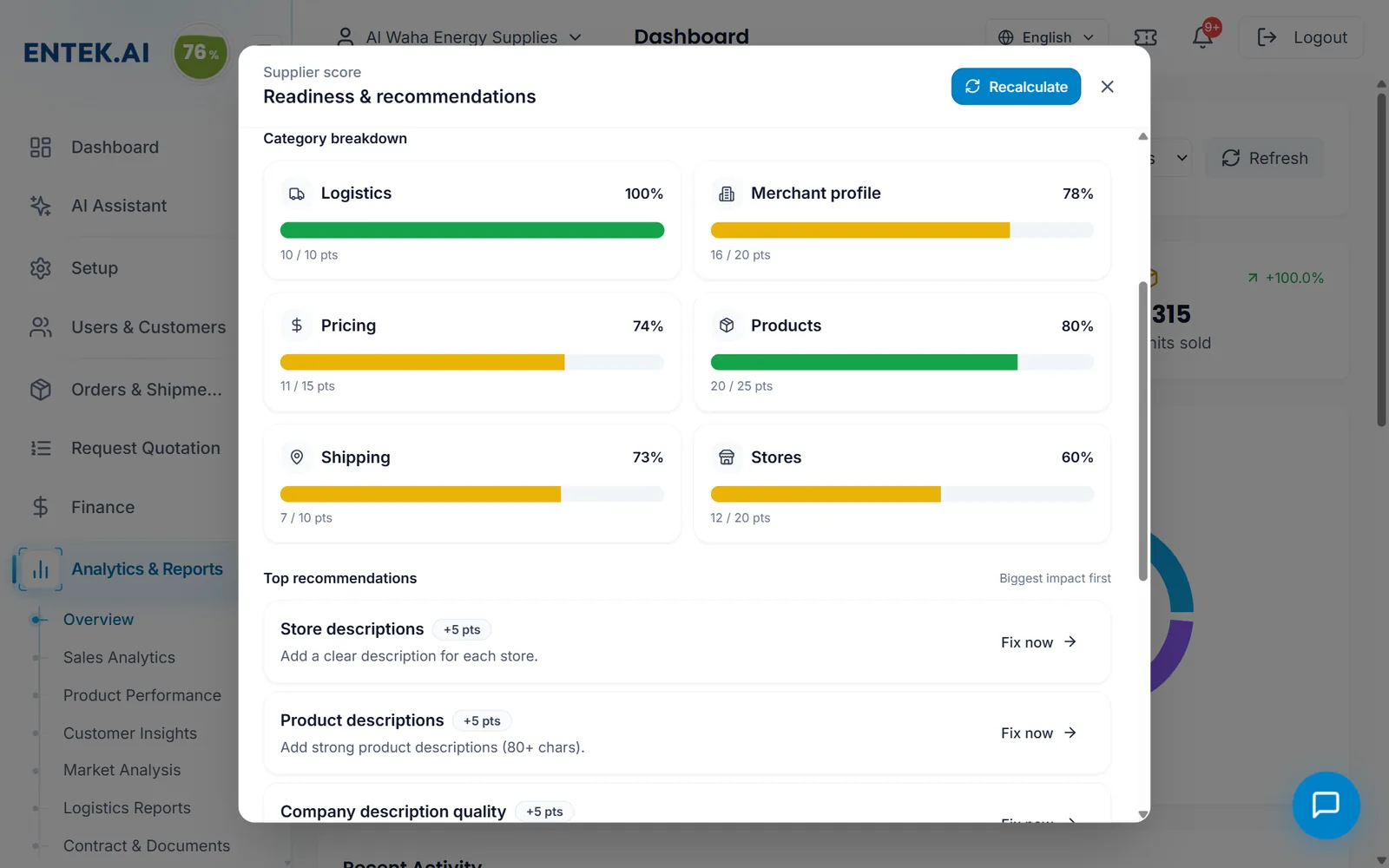Viewport: 1389px width, 868px height.
Task: Click the Company description quality heading
Action: coord(393,812)
